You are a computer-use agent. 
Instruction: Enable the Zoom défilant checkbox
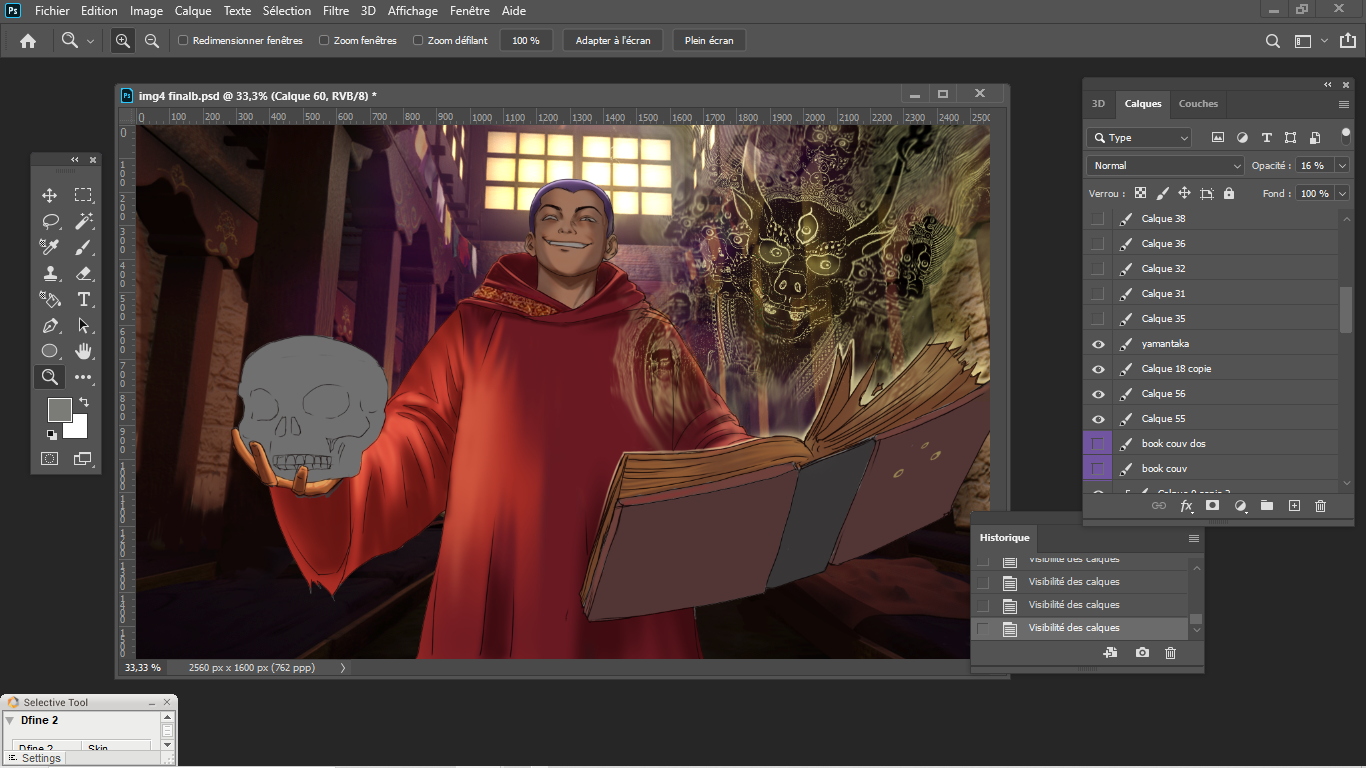[x=418, y=41]
